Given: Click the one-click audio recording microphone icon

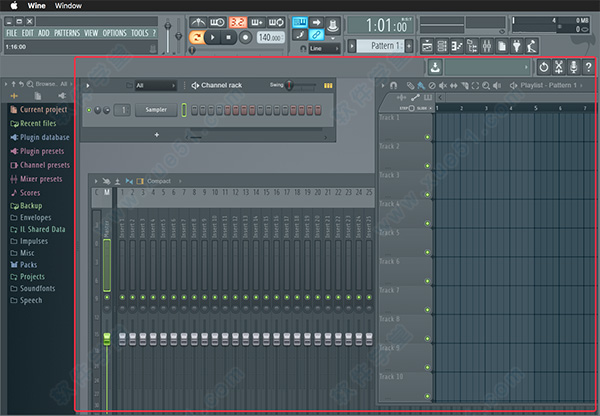Looking at the screenshot, I should (574, 67).
